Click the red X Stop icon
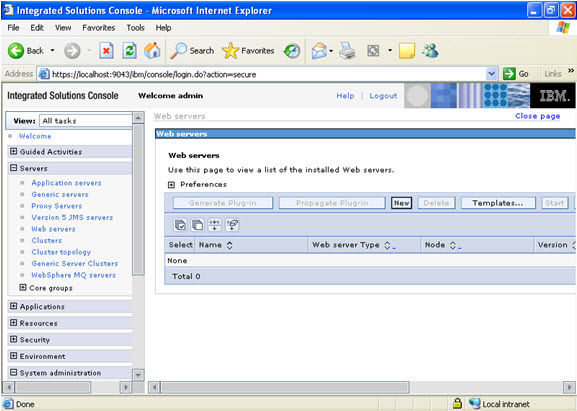This screenshot has height=411, width=577. pos(106,51)
